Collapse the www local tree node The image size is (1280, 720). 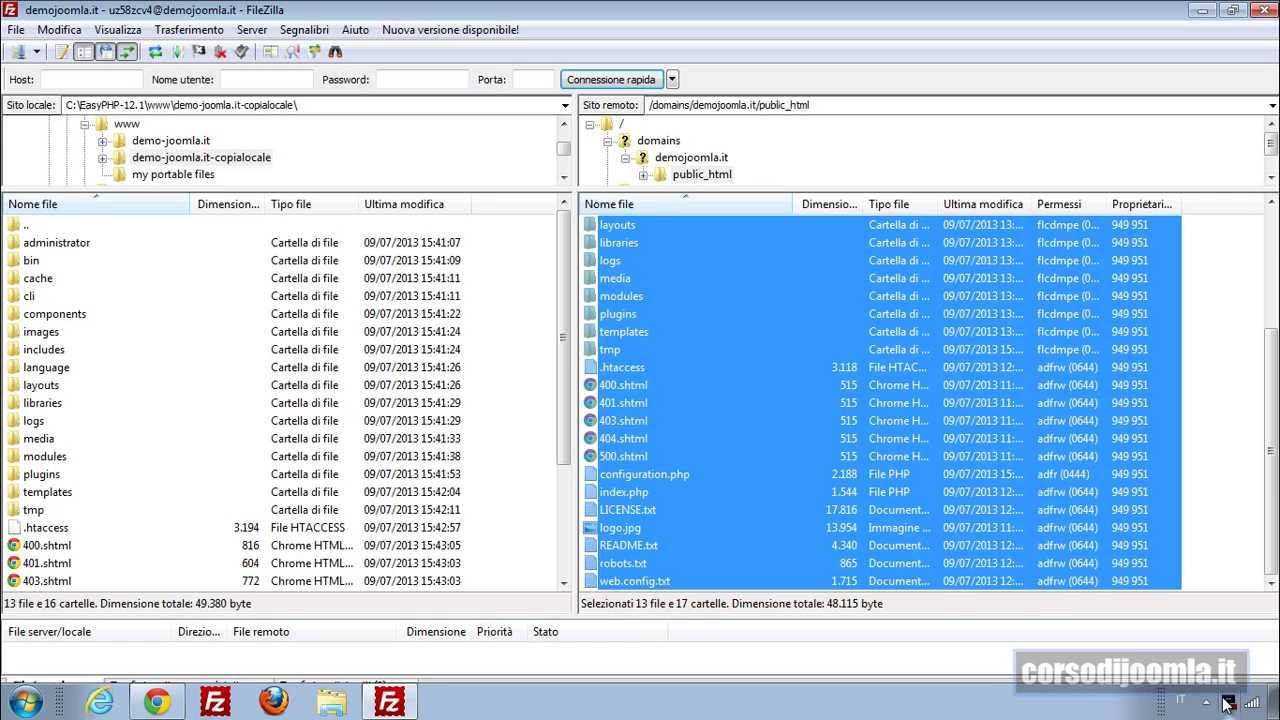tap(85, 125)
